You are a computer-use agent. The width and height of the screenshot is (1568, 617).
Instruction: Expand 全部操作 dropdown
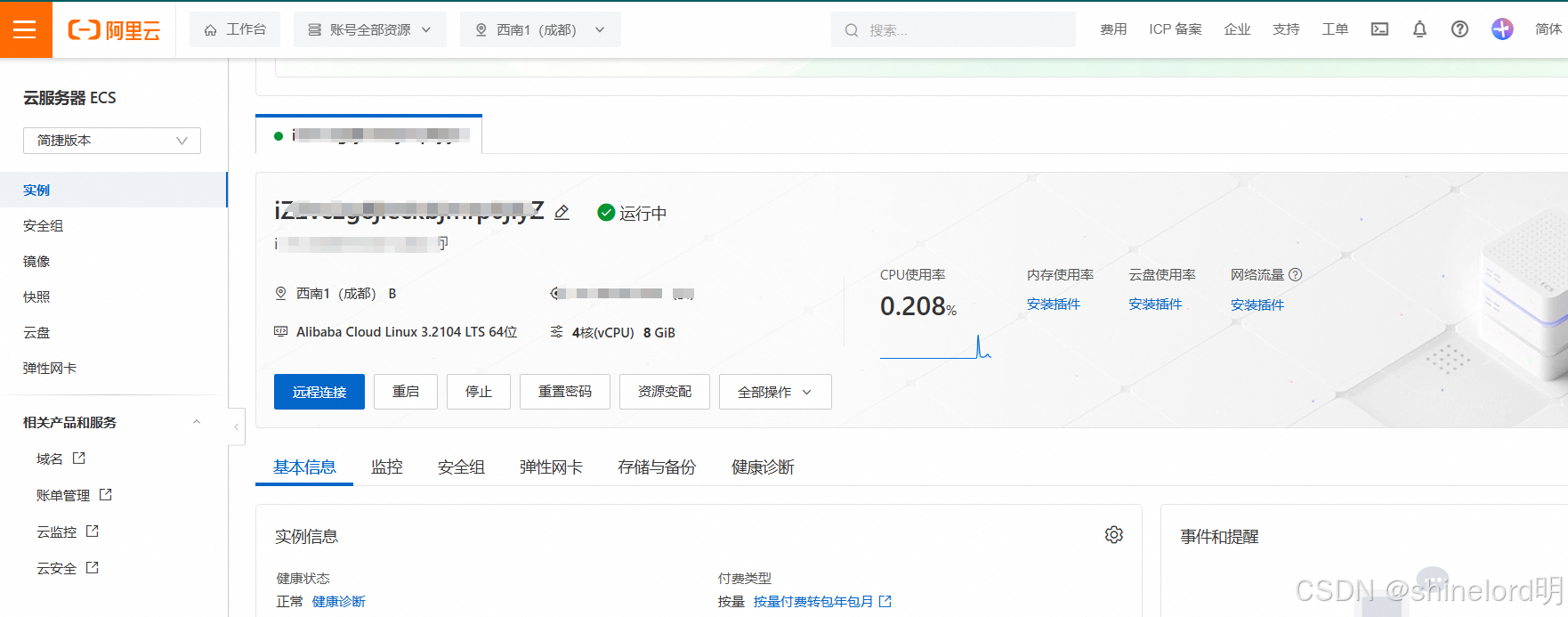tap(775, 392)
